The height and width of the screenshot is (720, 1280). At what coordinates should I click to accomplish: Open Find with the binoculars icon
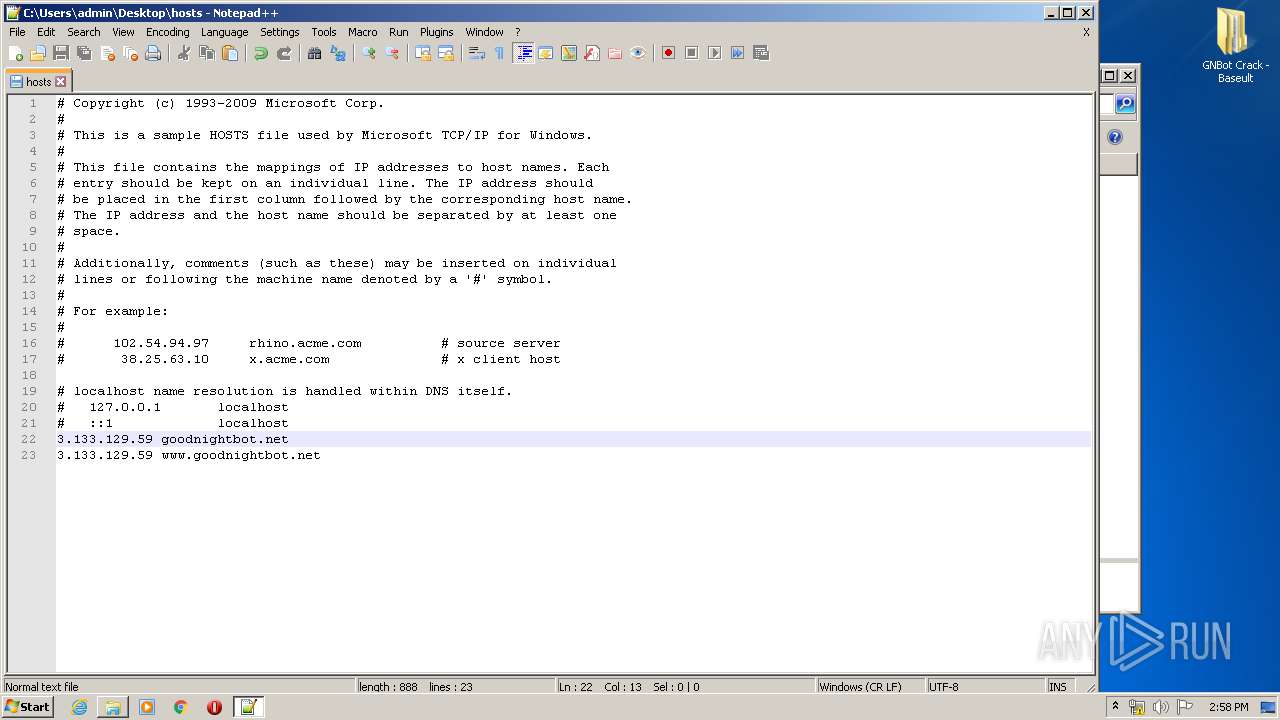click(315, 53)
